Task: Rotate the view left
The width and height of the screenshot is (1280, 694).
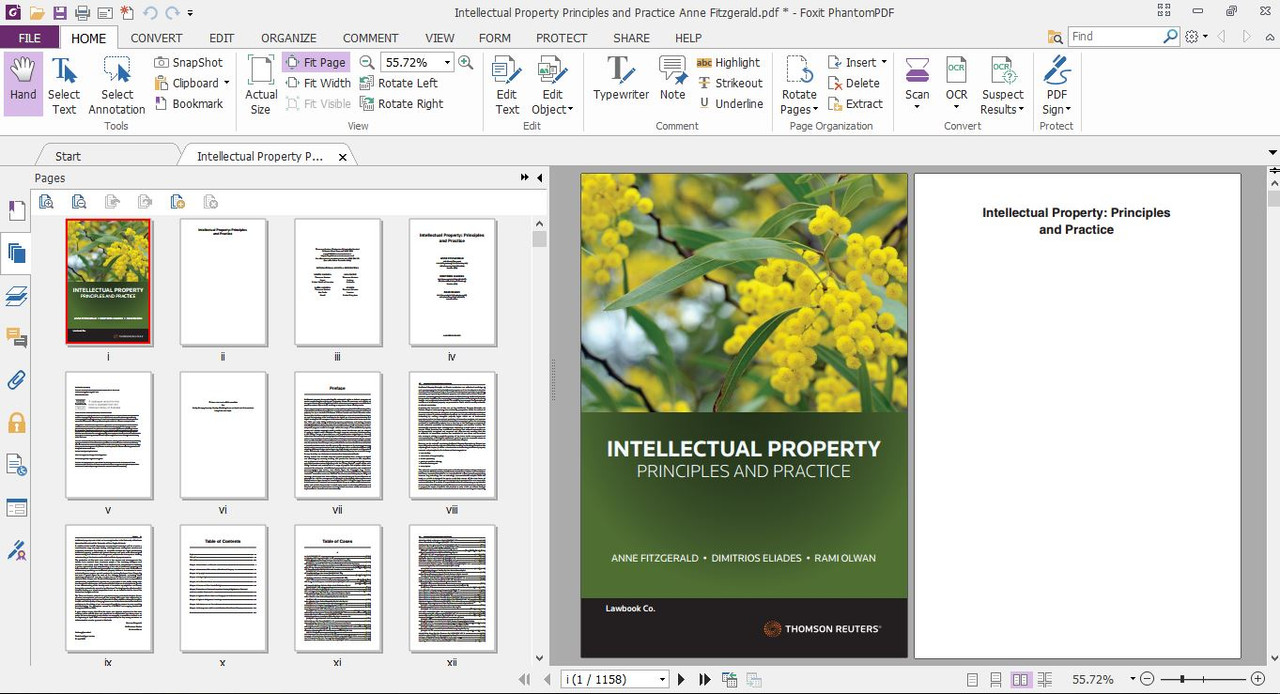Action: [x=398, y=83]
